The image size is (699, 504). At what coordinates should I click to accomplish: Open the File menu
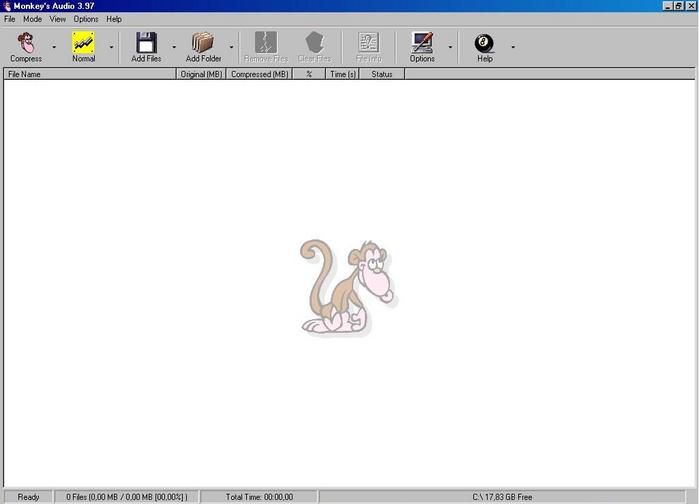click(9, 19)
